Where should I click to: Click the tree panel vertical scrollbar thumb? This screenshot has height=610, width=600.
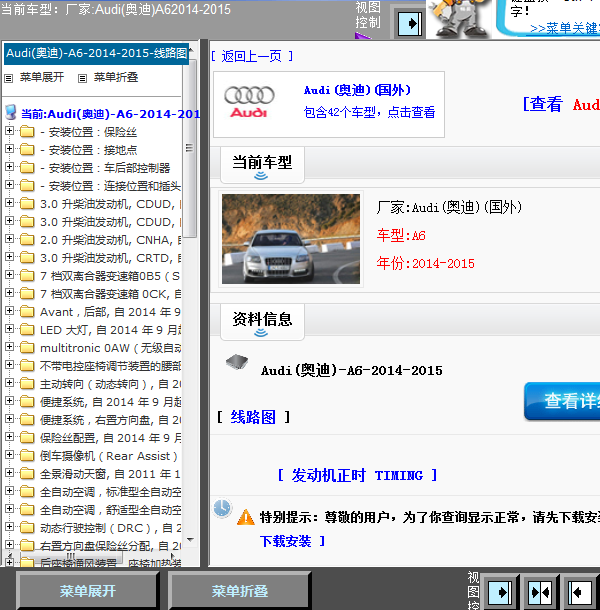189,148
